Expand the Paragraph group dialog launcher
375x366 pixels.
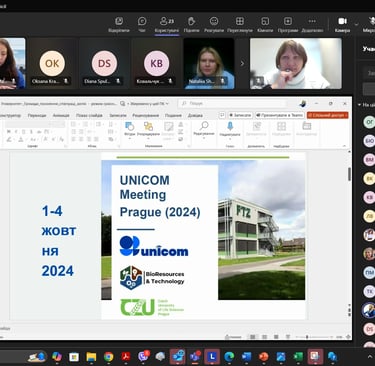click(119, 146)
